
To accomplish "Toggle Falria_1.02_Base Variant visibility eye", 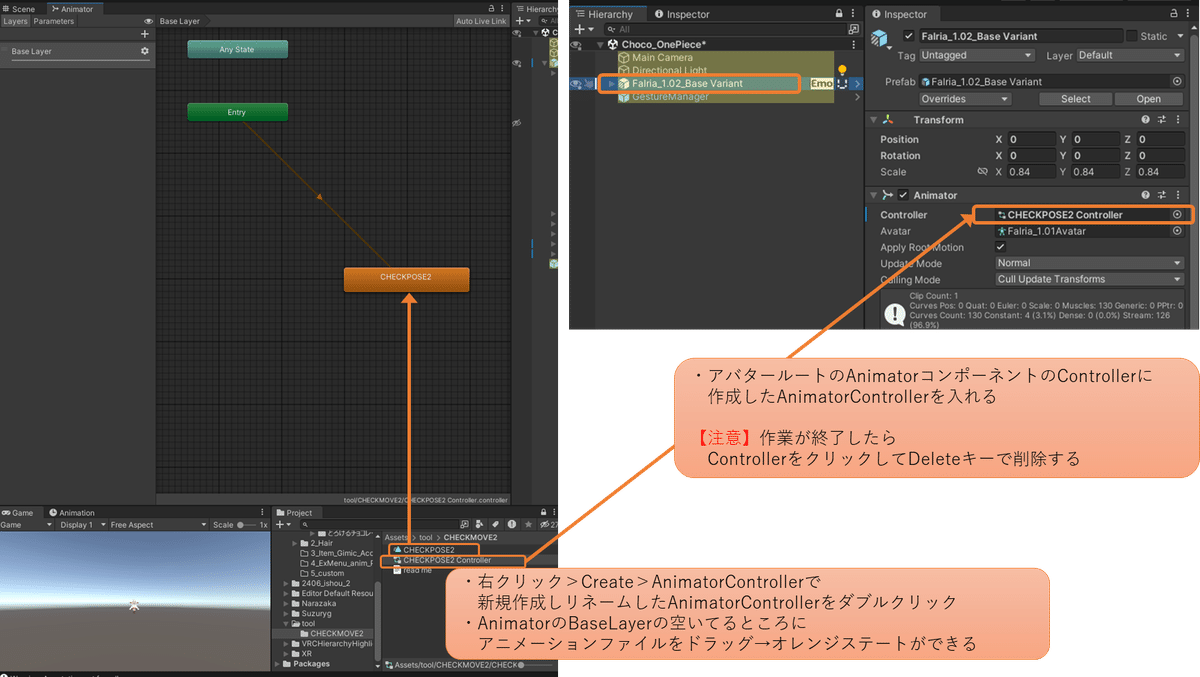I will (576, 84).
